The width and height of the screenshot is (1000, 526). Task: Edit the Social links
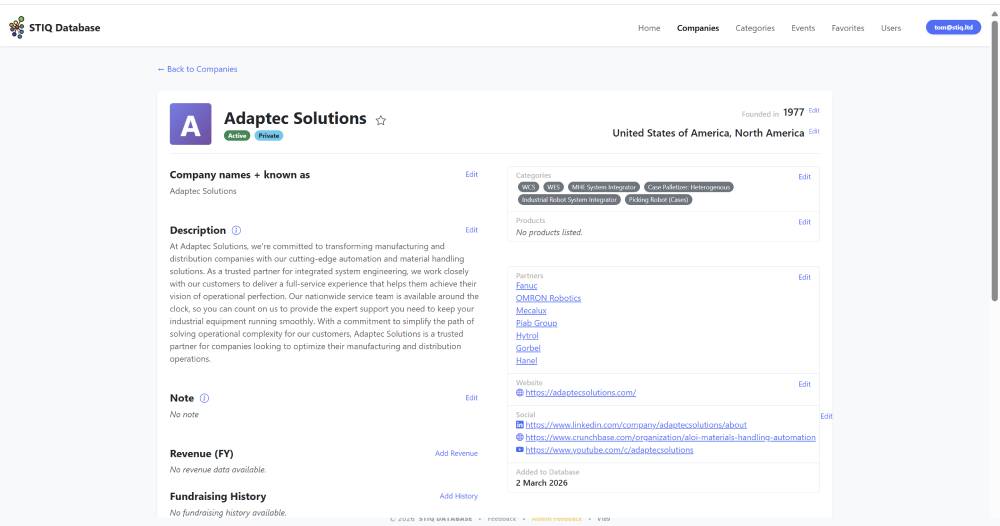(x=826, y=416)
